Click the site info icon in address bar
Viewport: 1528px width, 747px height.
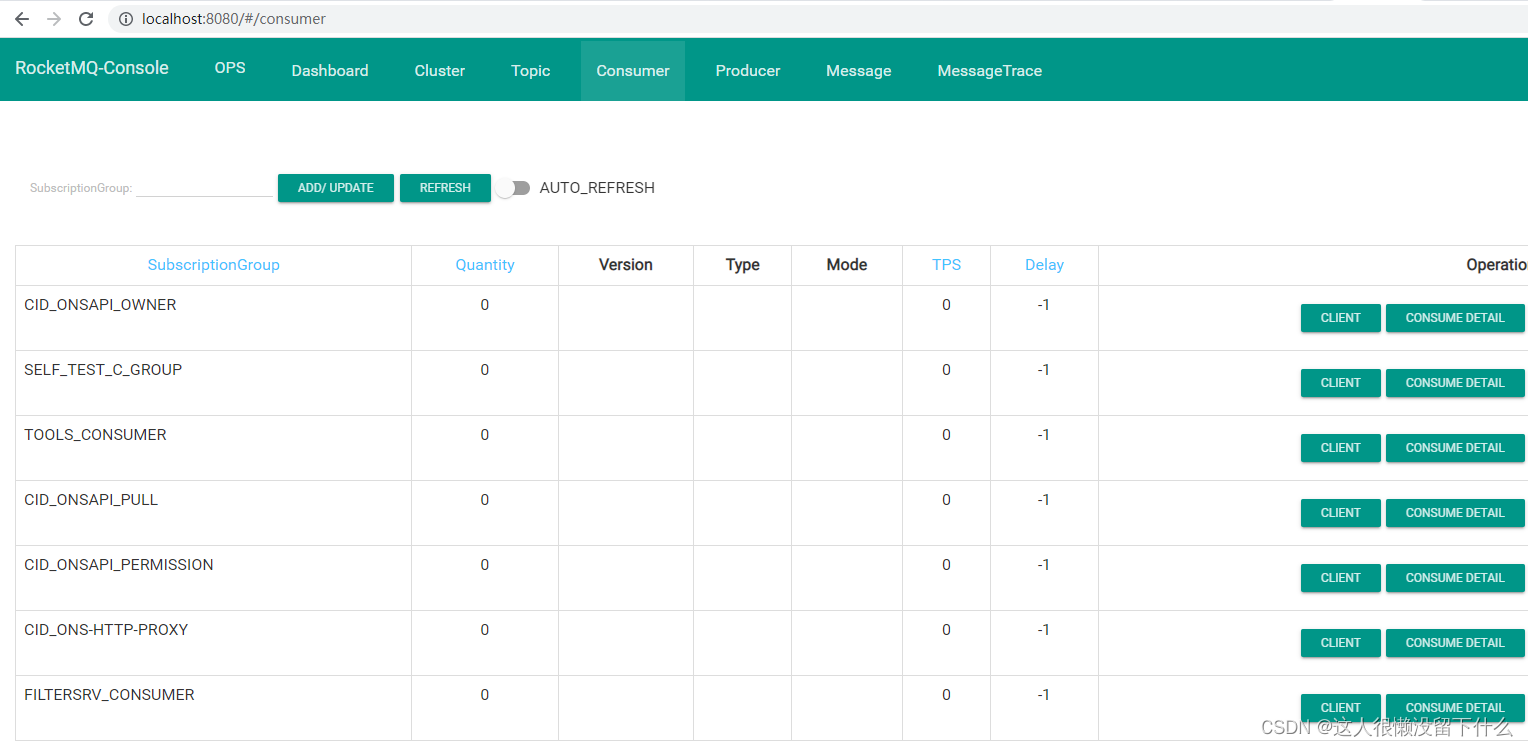[x=125, y=19]
